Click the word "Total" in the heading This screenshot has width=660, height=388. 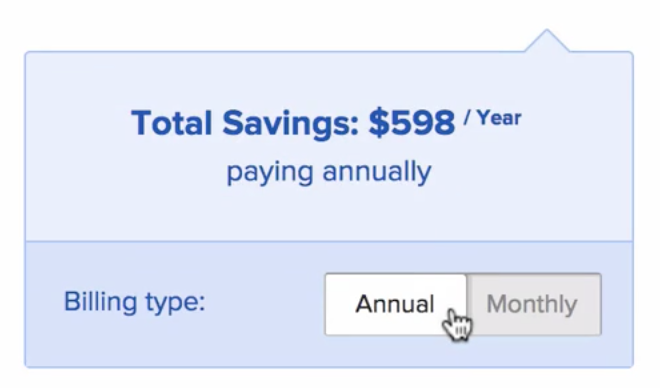pyautogui.click(x=171, y=123)
